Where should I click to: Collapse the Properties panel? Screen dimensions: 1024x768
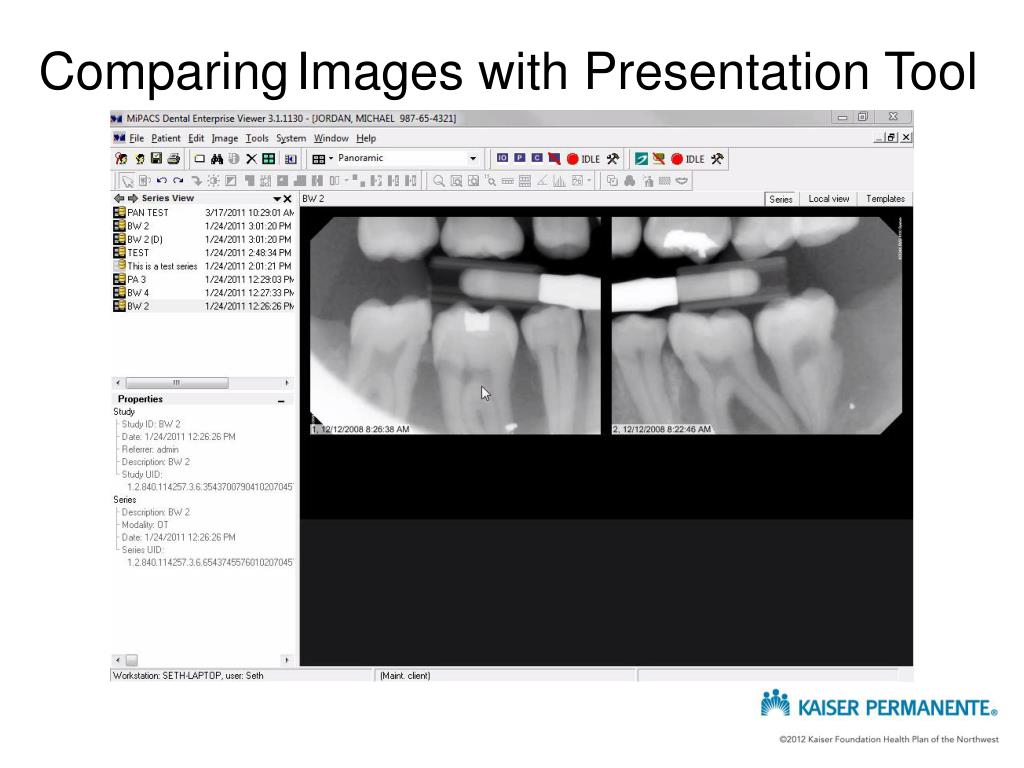(x=281, y=400)
